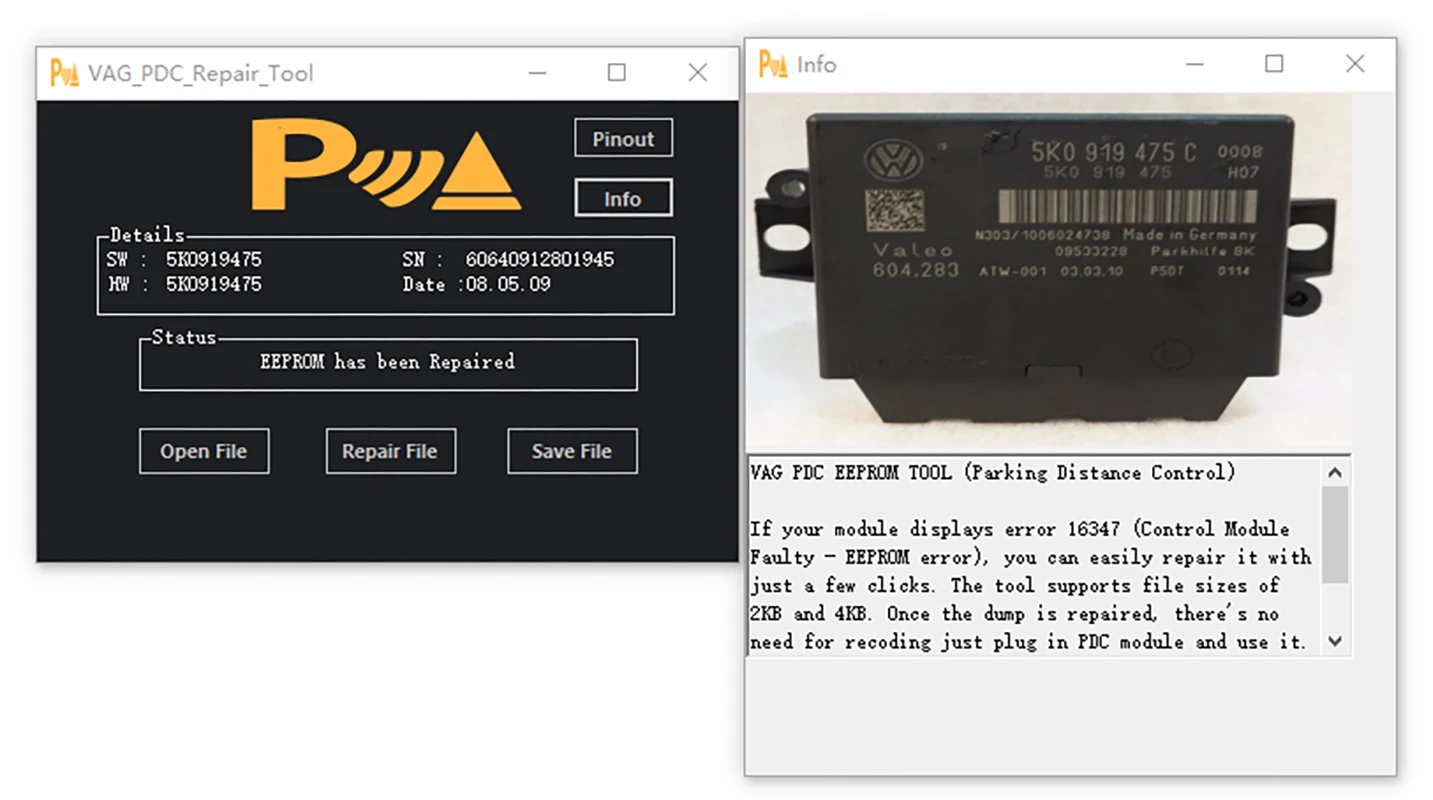This screenshot has width=1433, height=800.
Task: Click the Repair File button
Action: click(x=390, y=451)
